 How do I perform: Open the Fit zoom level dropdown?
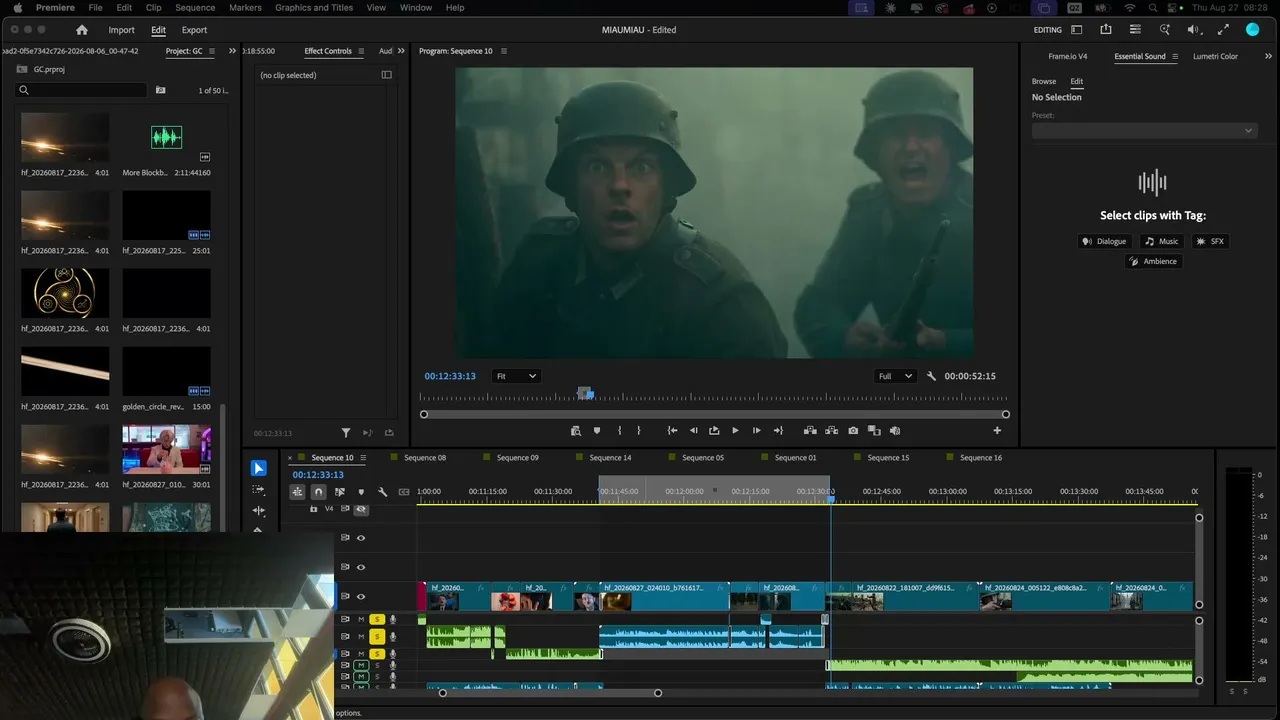[x=516, y=376]
